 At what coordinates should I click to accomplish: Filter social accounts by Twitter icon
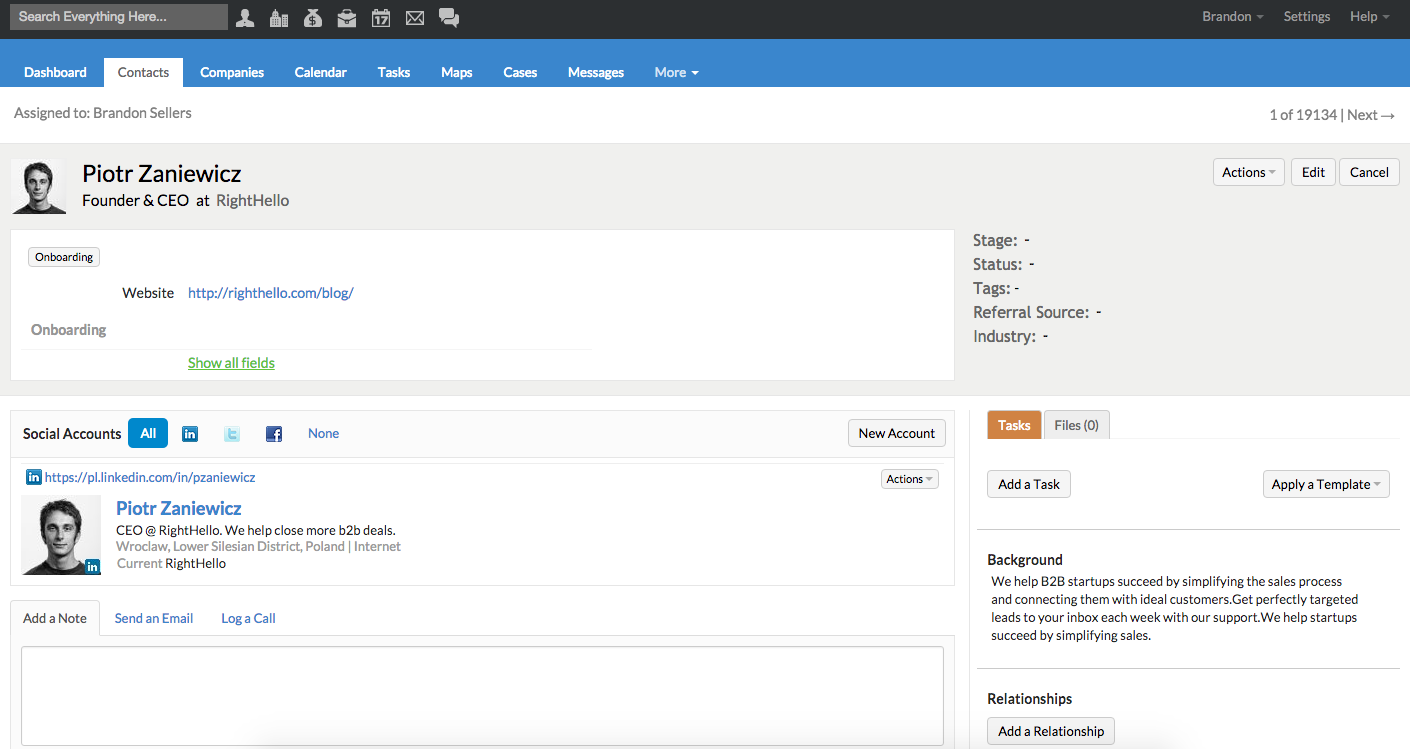232,434
